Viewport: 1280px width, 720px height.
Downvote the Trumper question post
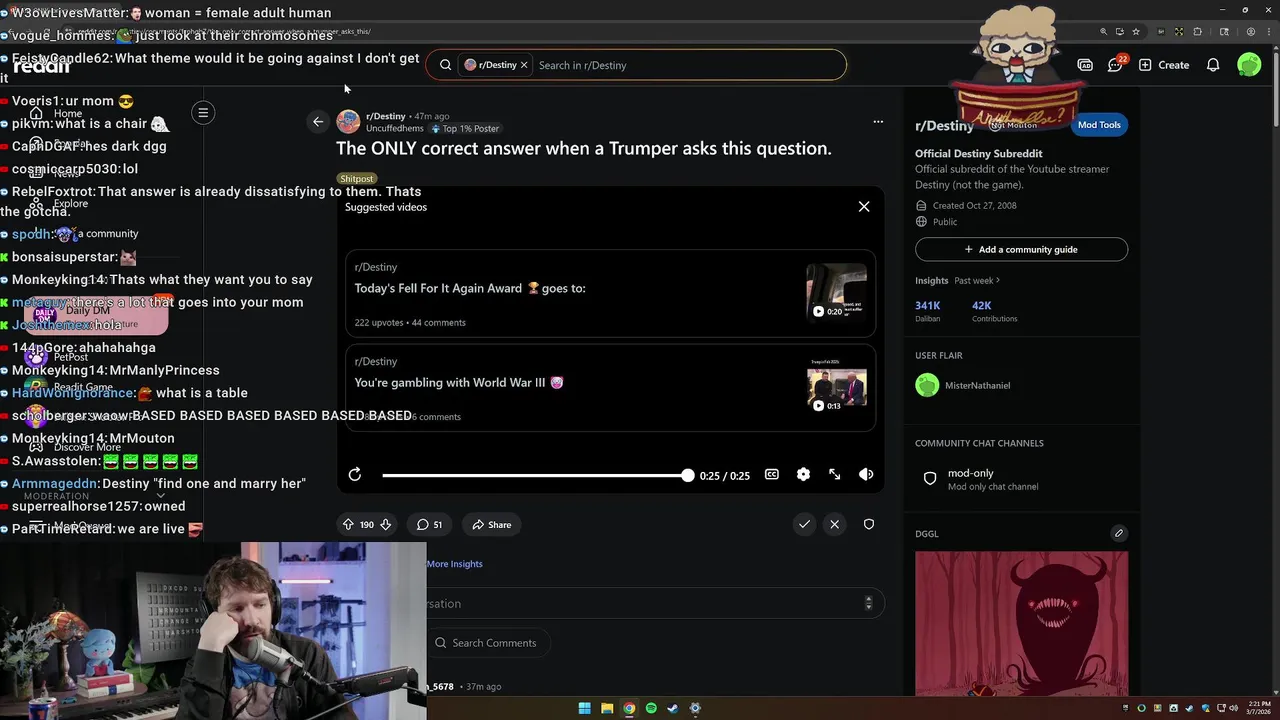point(385,524)
